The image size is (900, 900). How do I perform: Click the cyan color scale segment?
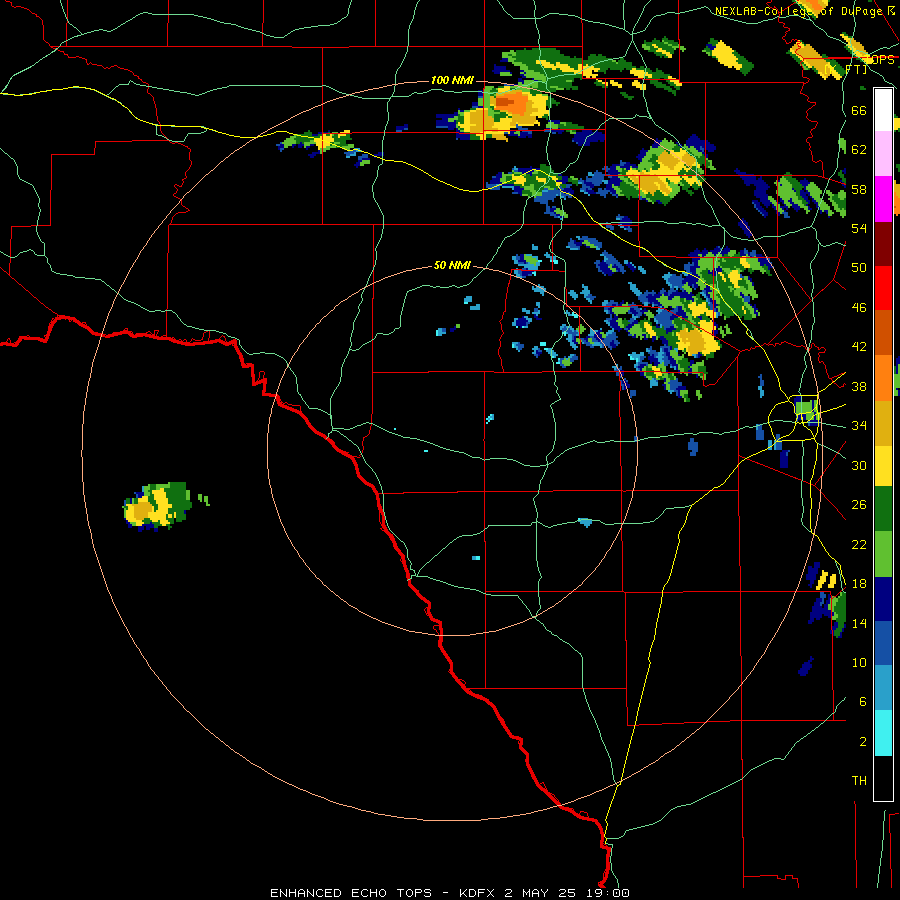click(x=883, y=733)
